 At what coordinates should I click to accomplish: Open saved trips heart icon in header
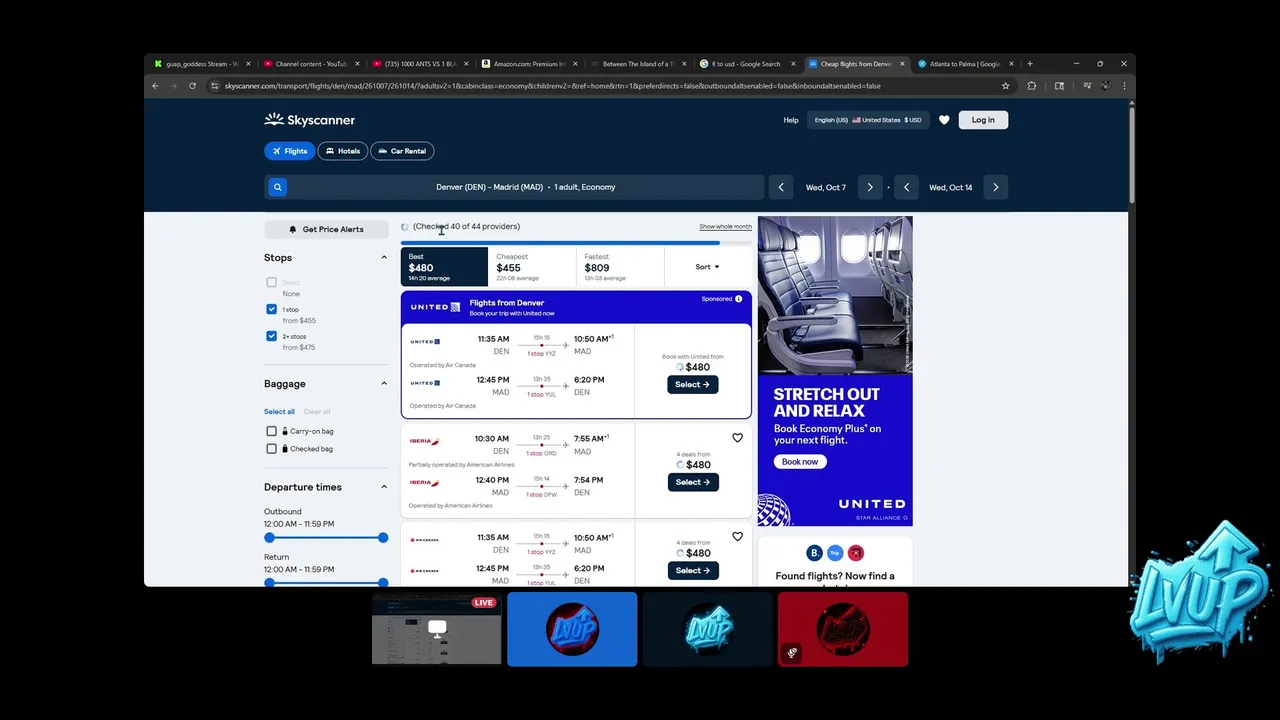[944, 120]
